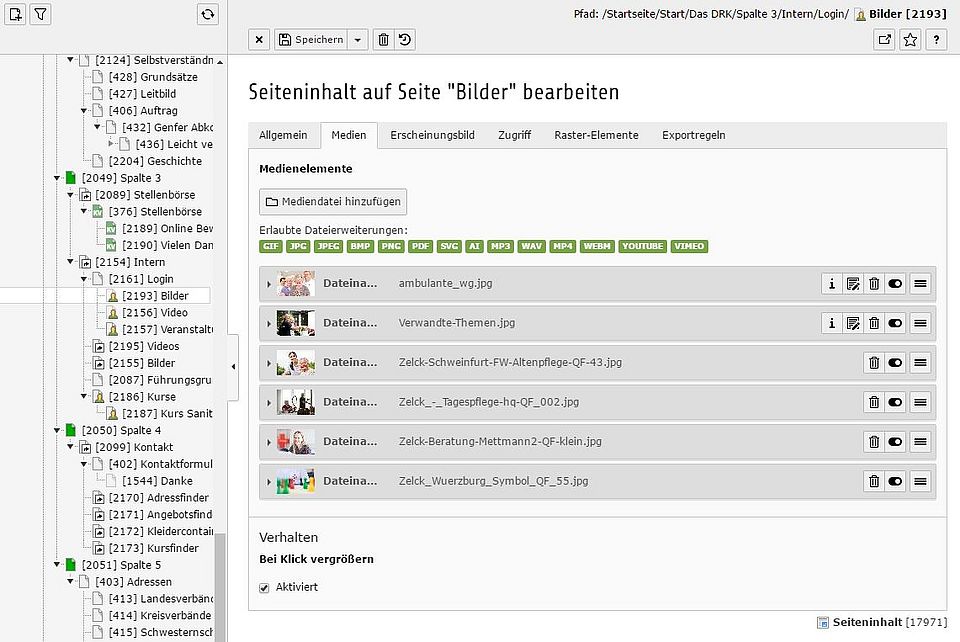The image size is (960, 642).
Task: Delete the Verwandte-Themen.jpg media element
Action: [874, 323]
